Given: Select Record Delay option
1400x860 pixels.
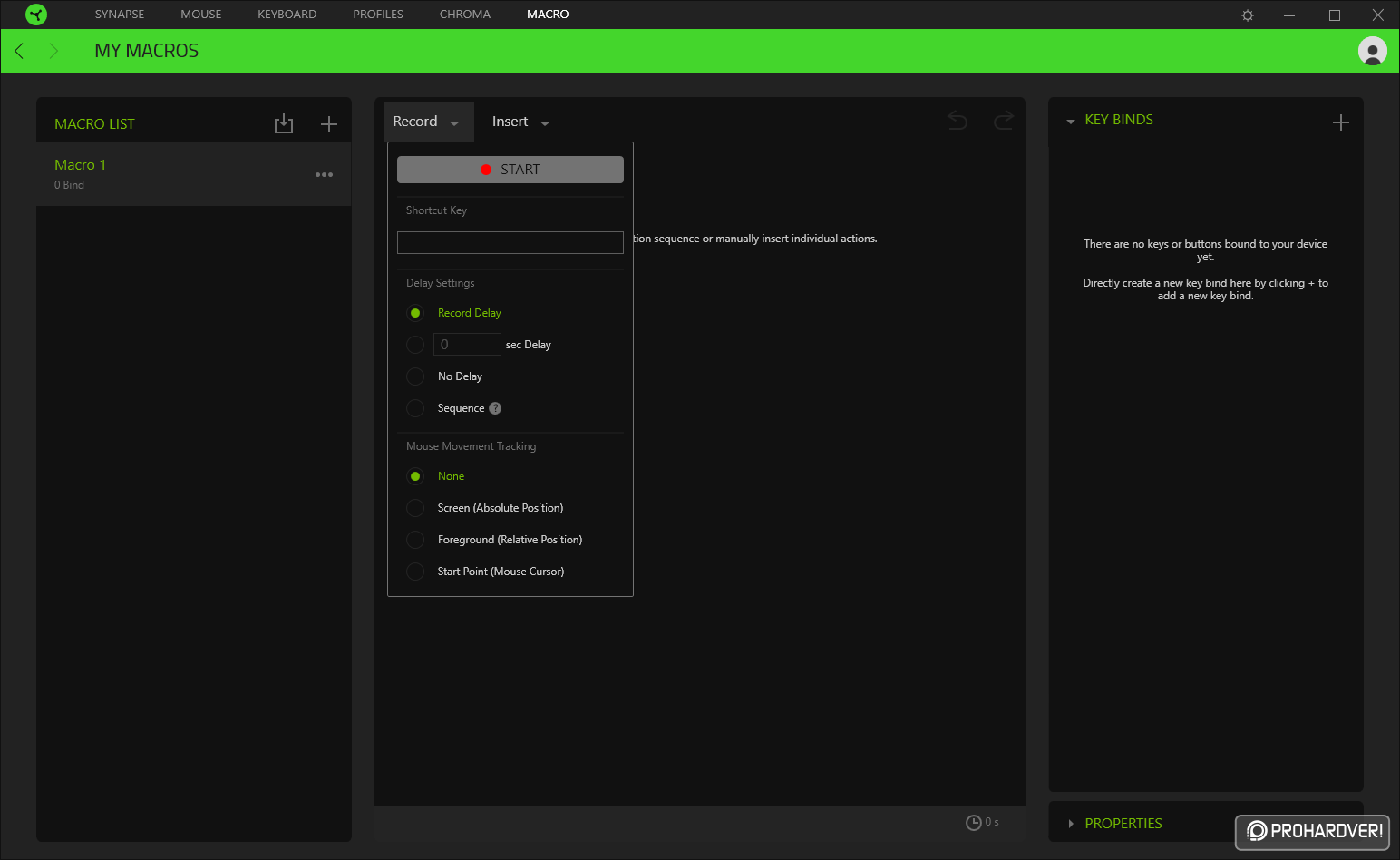Looking at the screenshot, I should click(415, 313).
